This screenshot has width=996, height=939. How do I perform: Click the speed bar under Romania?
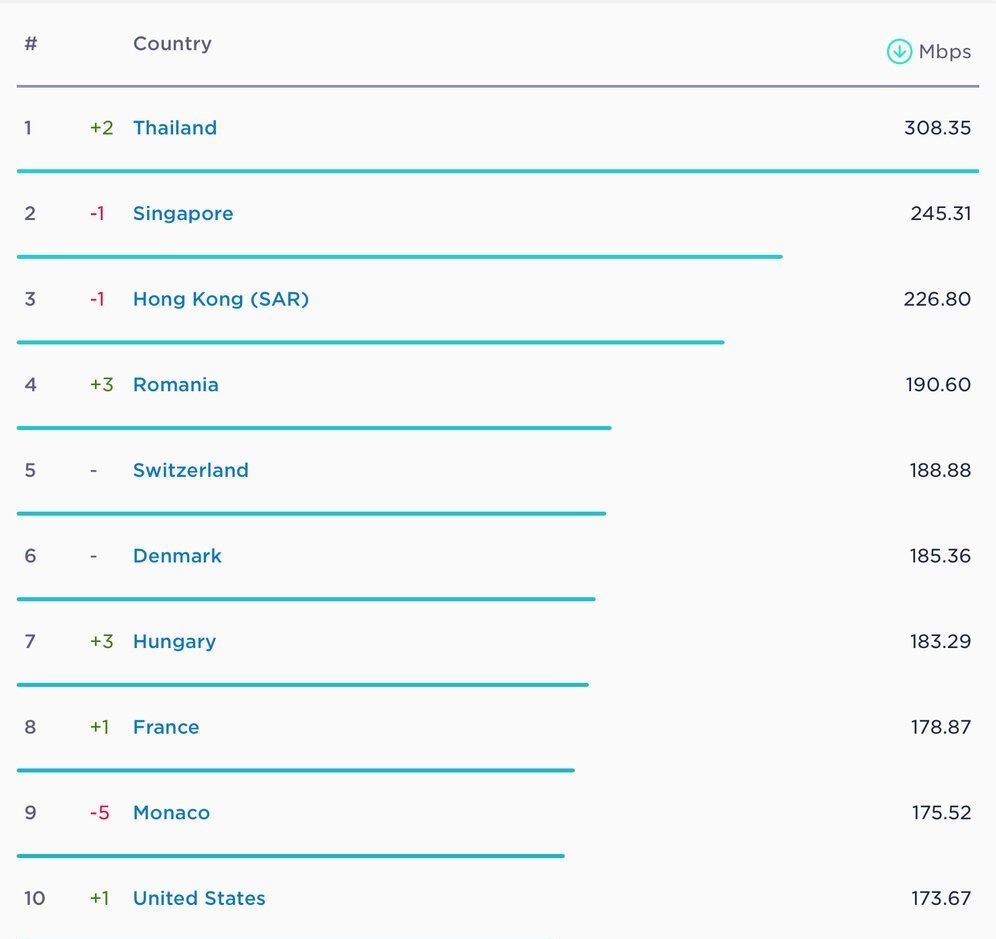tap(314, 428)
